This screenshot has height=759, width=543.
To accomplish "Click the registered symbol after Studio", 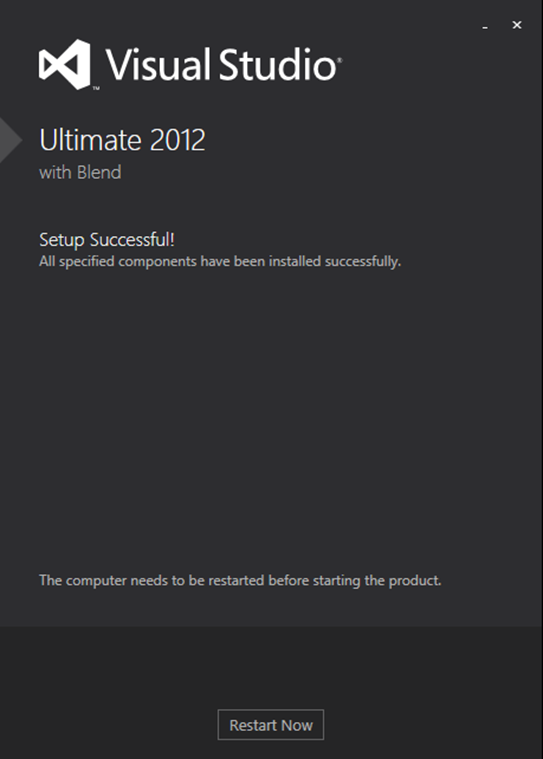I will pyautogui.click(x=339, y=60).
